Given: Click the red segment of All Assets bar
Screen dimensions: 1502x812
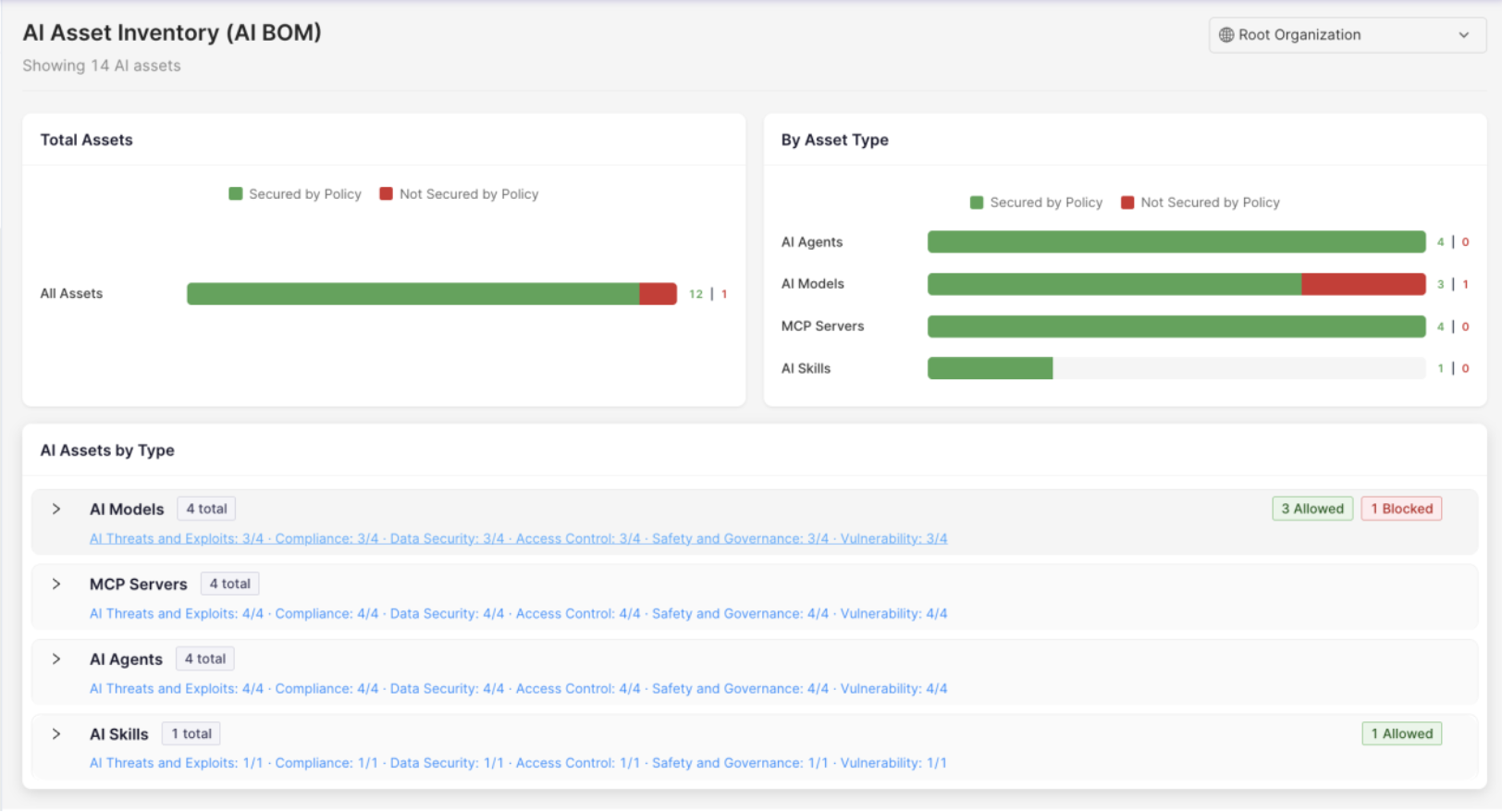Looking at the screenshot, I should tap(658, 294).
